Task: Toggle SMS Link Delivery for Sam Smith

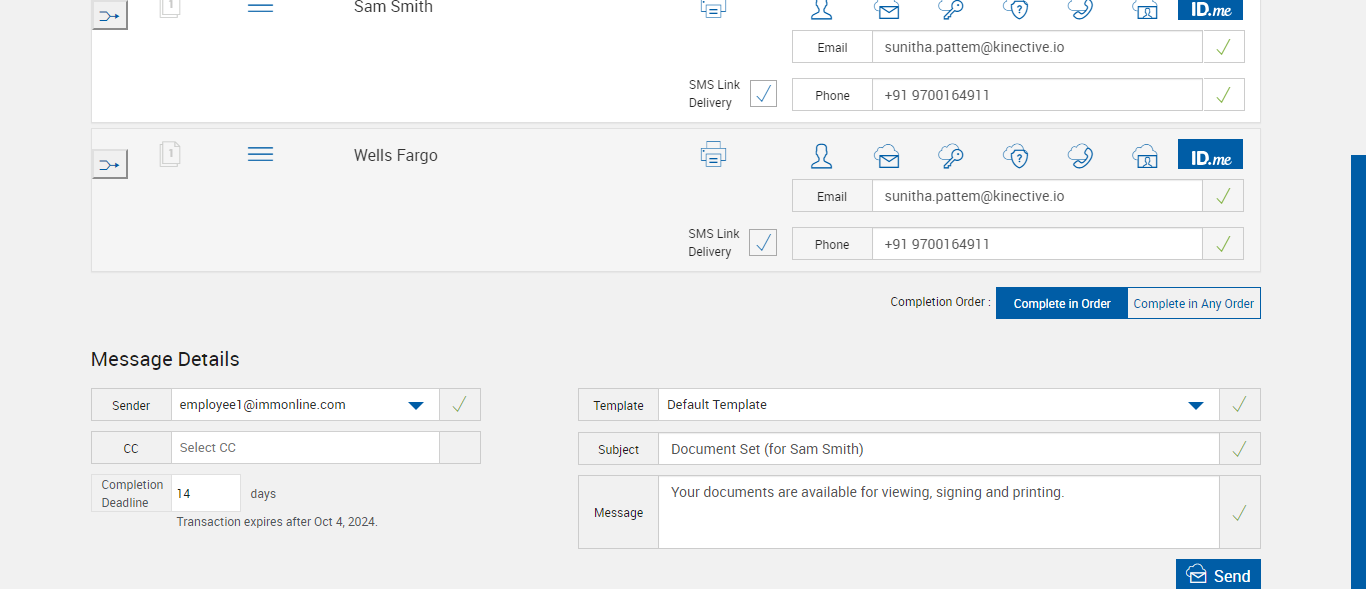Action: pyautogui.click(x=763, y=94)
